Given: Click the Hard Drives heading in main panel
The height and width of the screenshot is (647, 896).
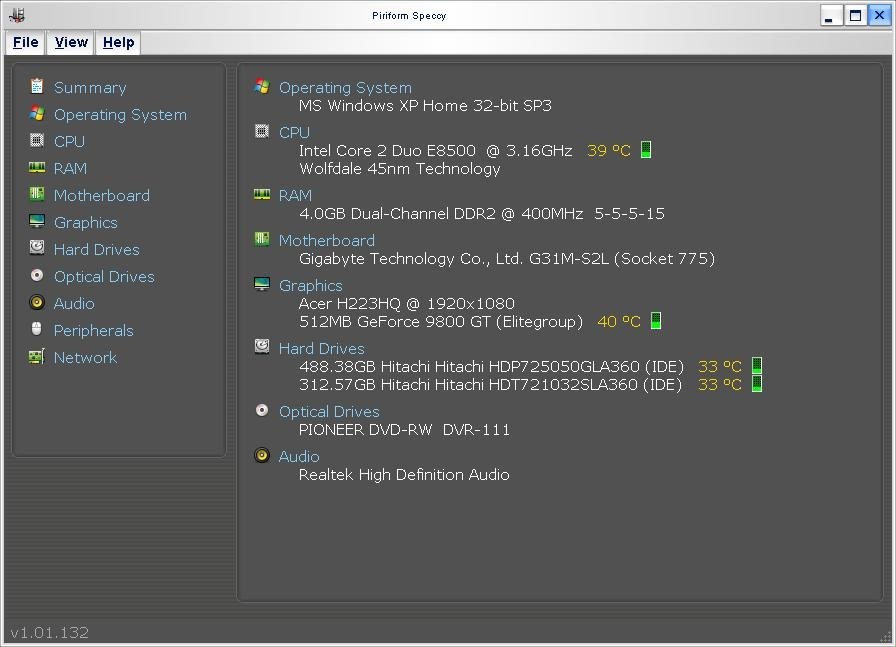Looking at the screenshot, I should pos(322,348).
